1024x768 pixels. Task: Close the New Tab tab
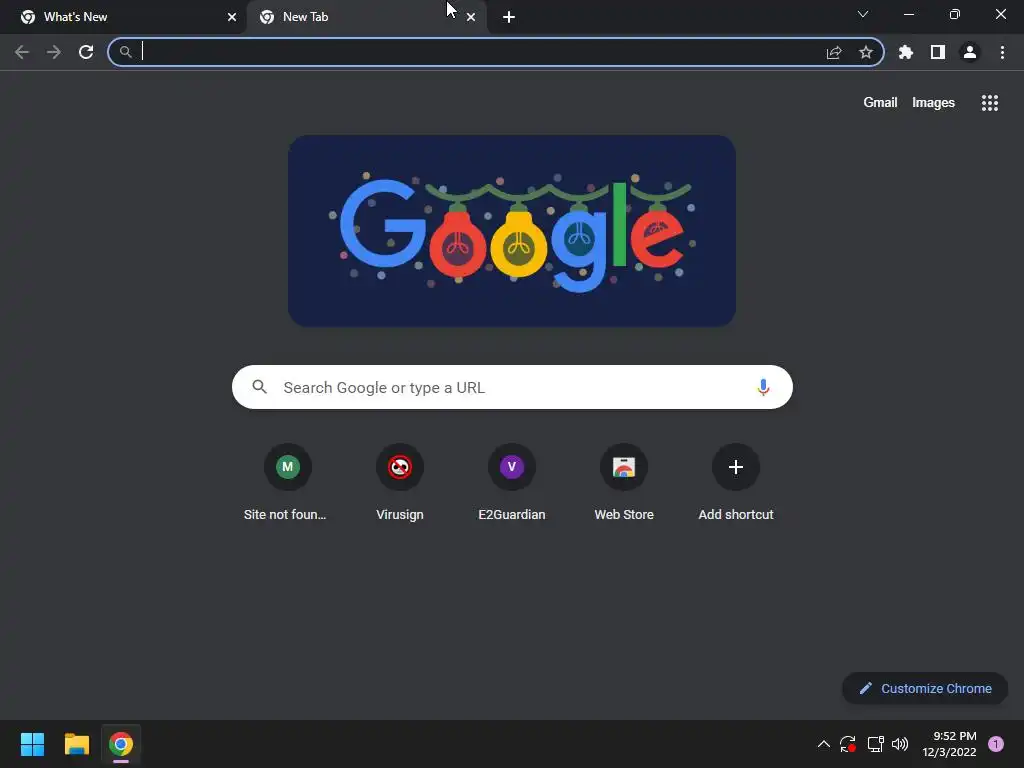coord(471,17)
